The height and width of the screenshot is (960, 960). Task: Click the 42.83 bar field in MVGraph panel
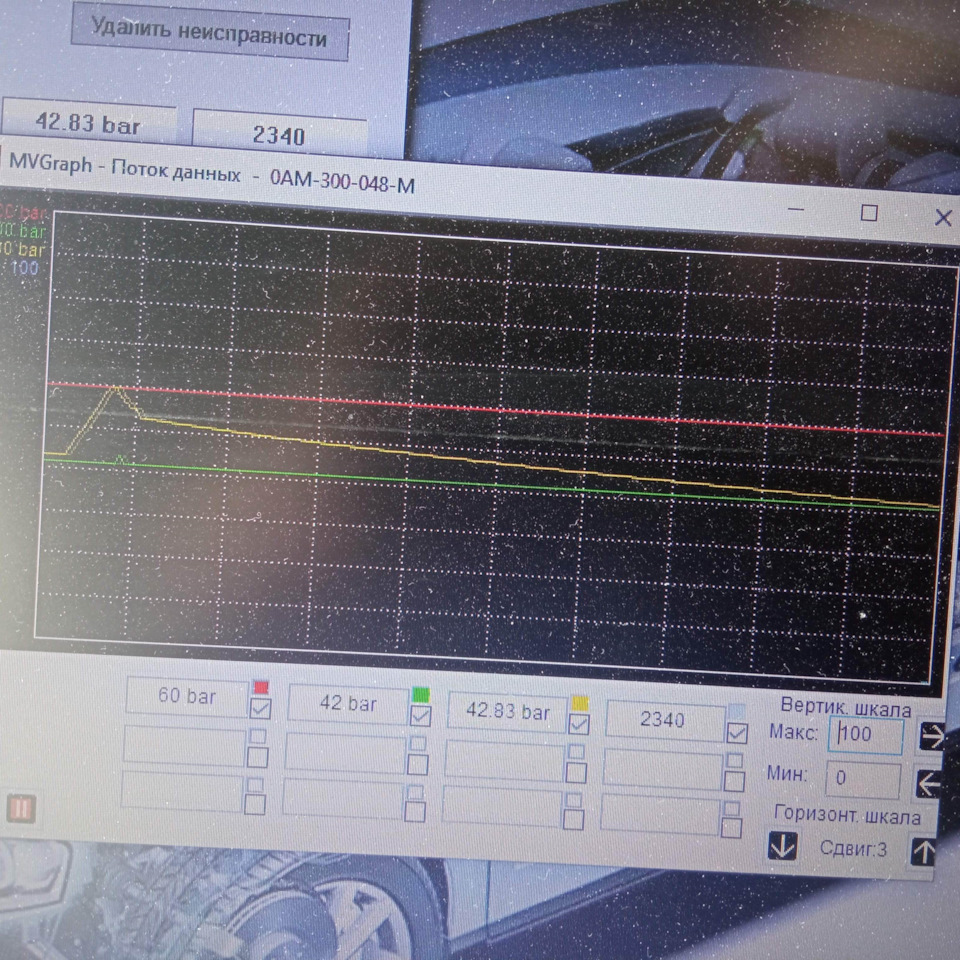[x=508, y=713]
